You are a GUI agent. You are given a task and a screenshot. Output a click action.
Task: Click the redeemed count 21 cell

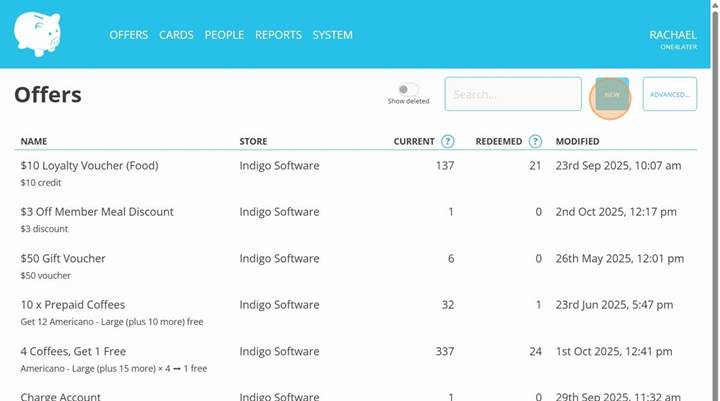(x=535, y=166)
